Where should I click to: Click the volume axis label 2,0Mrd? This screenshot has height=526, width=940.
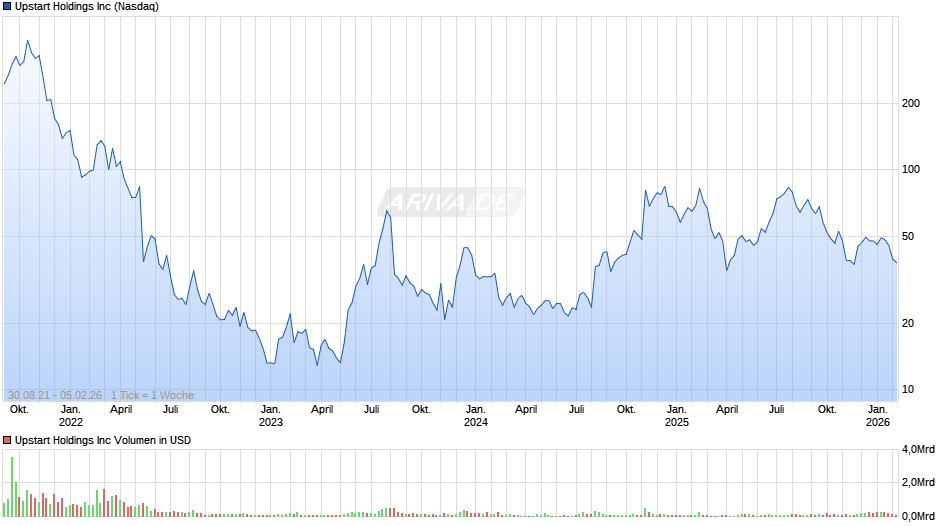(x=918, y=482)
